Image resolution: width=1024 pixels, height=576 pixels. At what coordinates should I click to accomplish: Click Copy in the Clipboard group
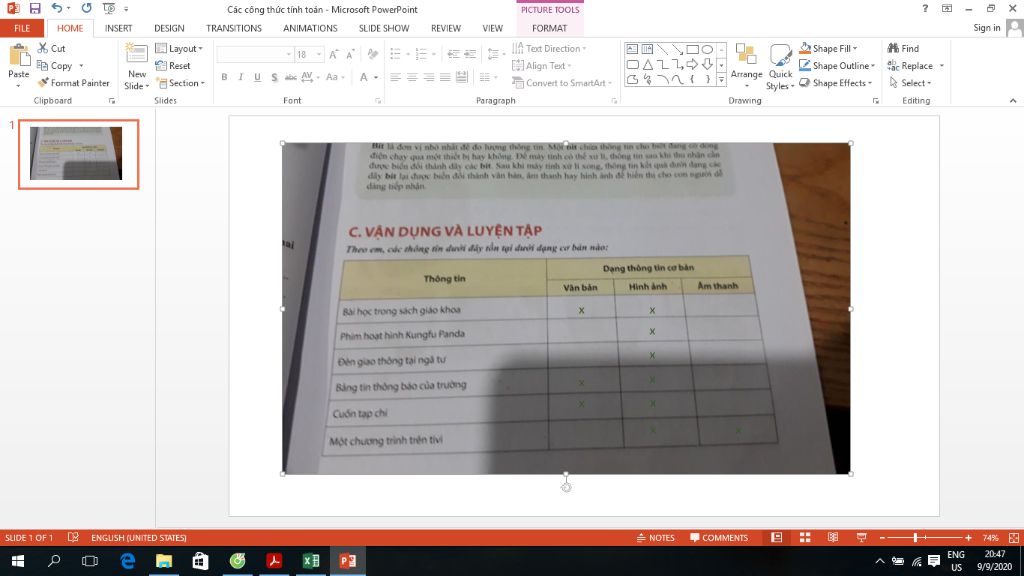(x=54, y=65)
